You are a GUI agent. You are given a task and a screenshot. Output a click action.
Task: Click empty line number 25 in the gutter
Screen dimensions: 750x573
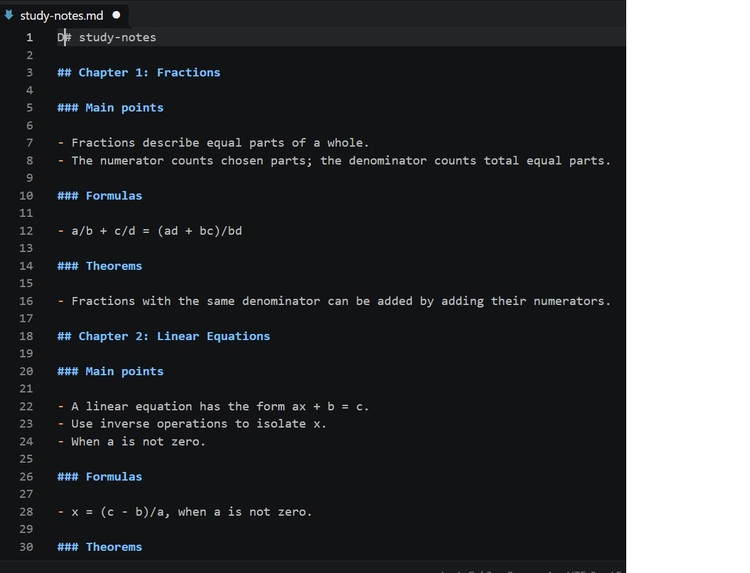(x=26, y=459)
